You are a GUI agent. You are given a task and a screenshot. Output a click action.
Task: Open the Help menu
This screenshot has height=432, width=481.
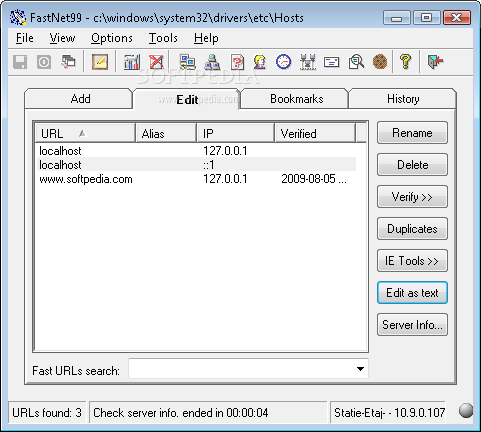pos(206,38)
